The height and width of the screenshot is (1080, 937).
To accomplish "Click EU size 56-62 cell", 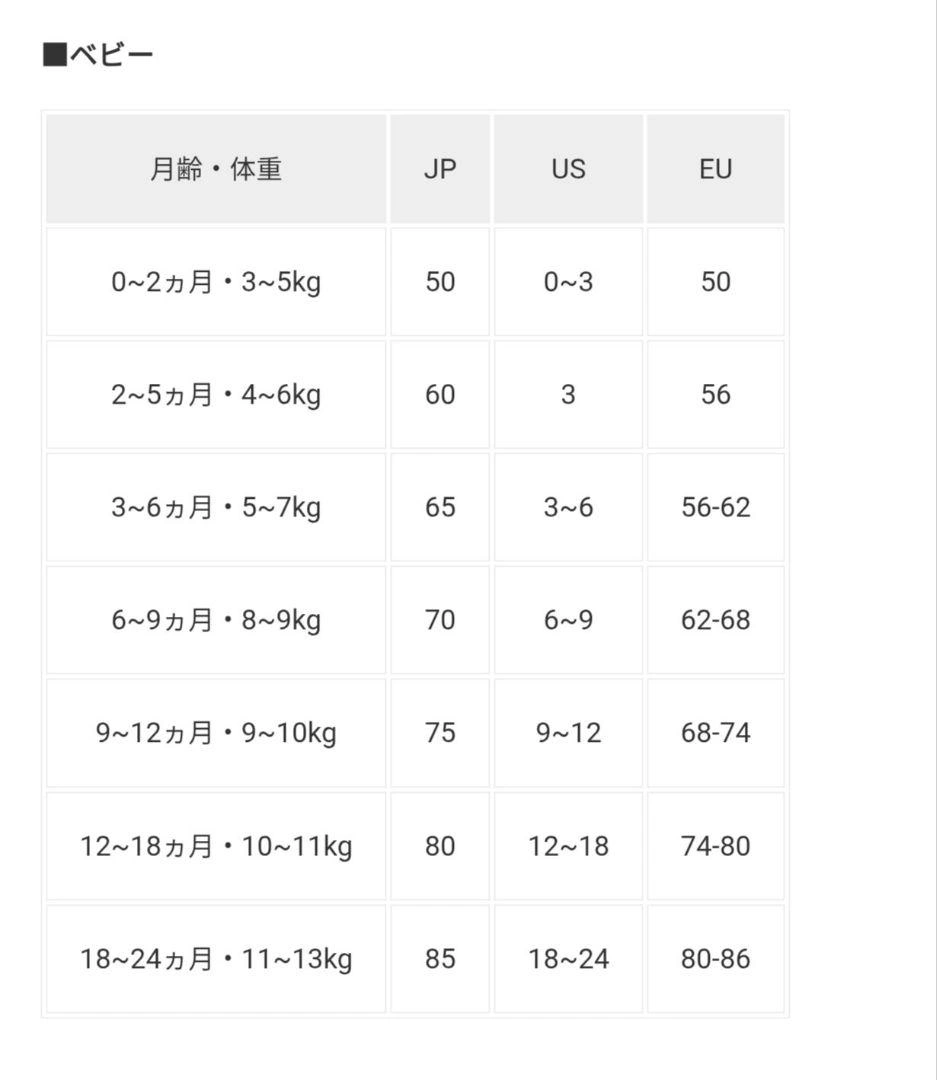I will pyautogui.click(x=716, y=508).
